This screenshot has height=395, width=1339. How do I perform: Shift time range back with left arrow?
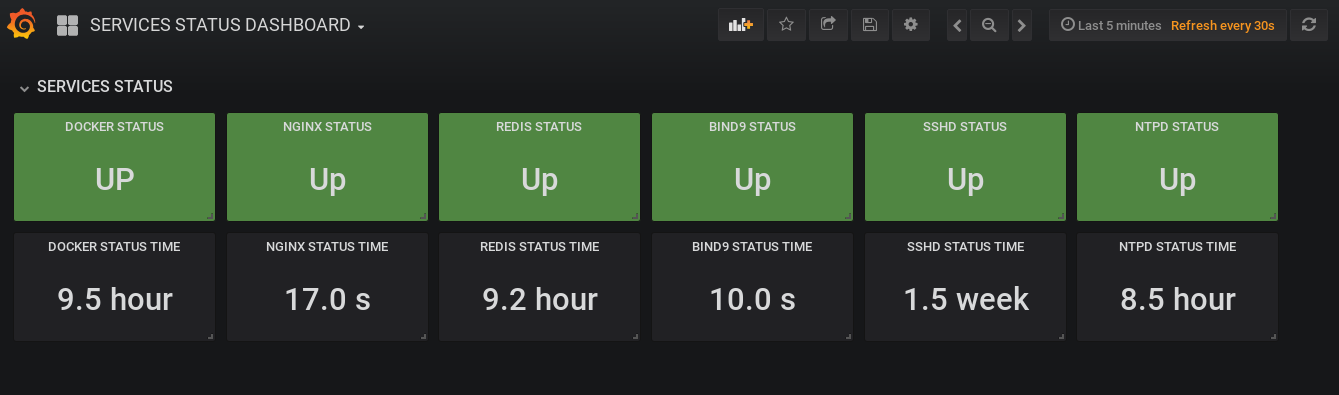[x=957, y=25]
